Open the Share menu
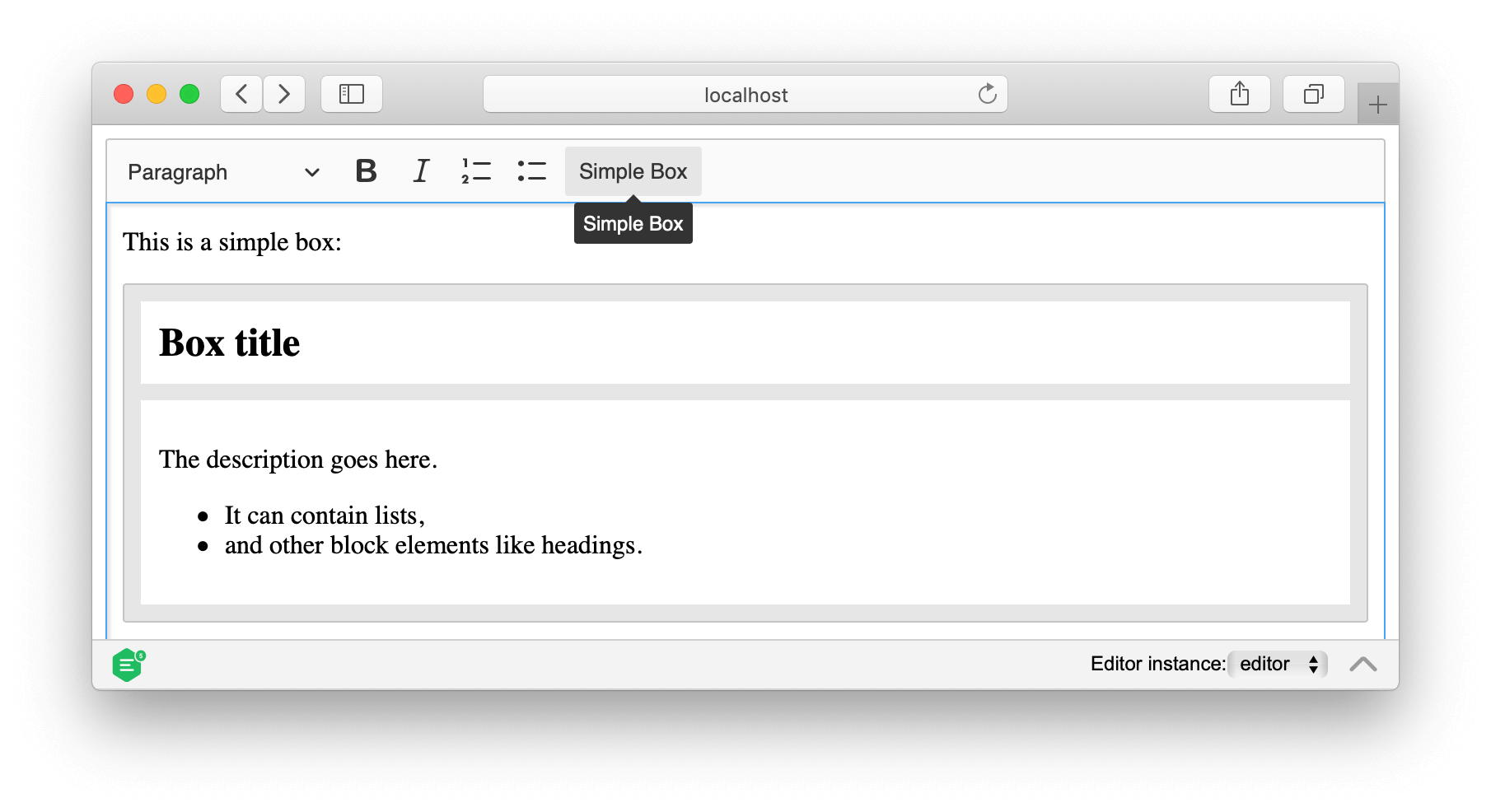 click(x=1239, y=94)
